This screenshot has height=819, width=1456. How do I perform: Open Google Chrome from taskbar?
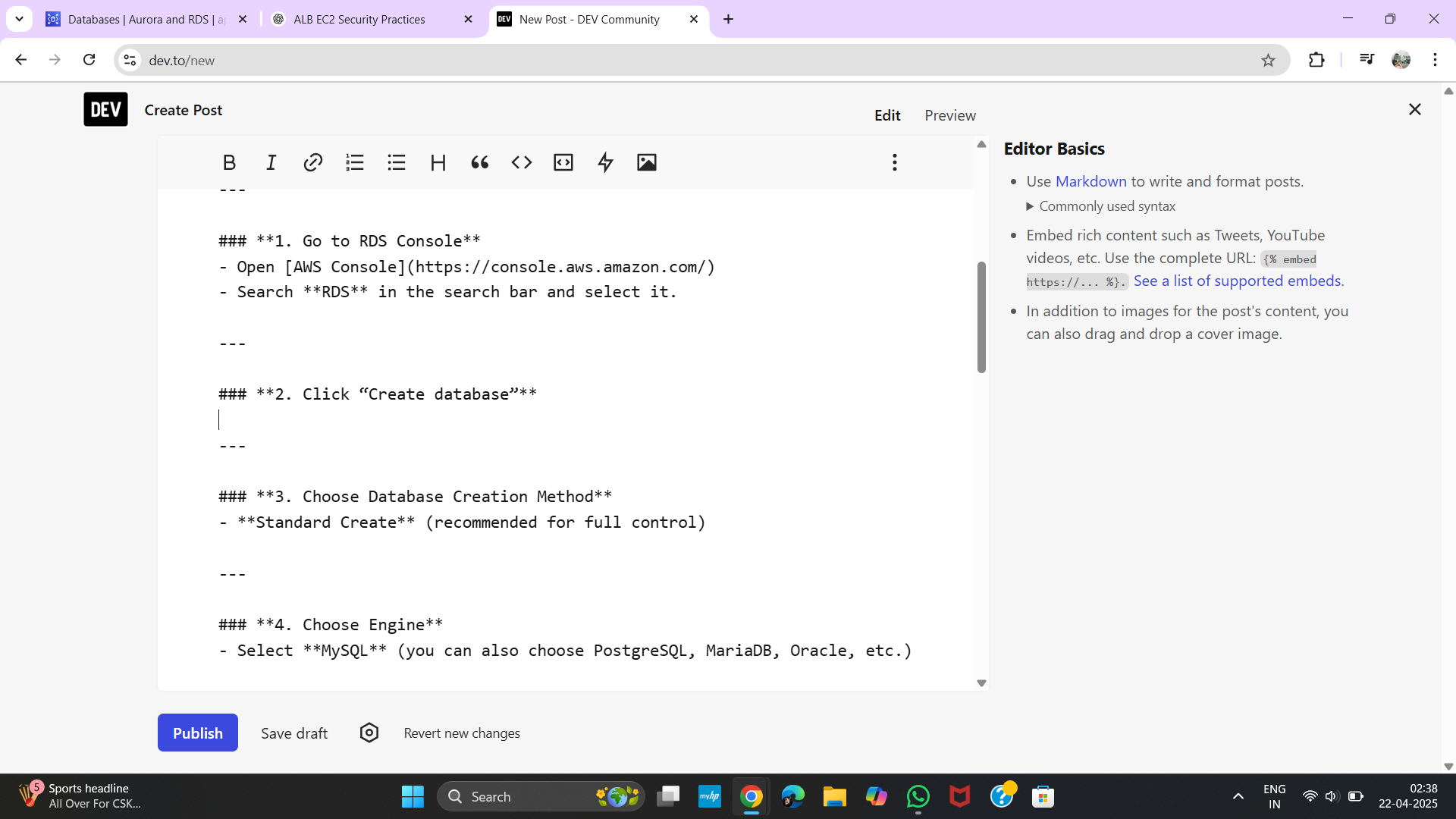click(x=751, y=796)
